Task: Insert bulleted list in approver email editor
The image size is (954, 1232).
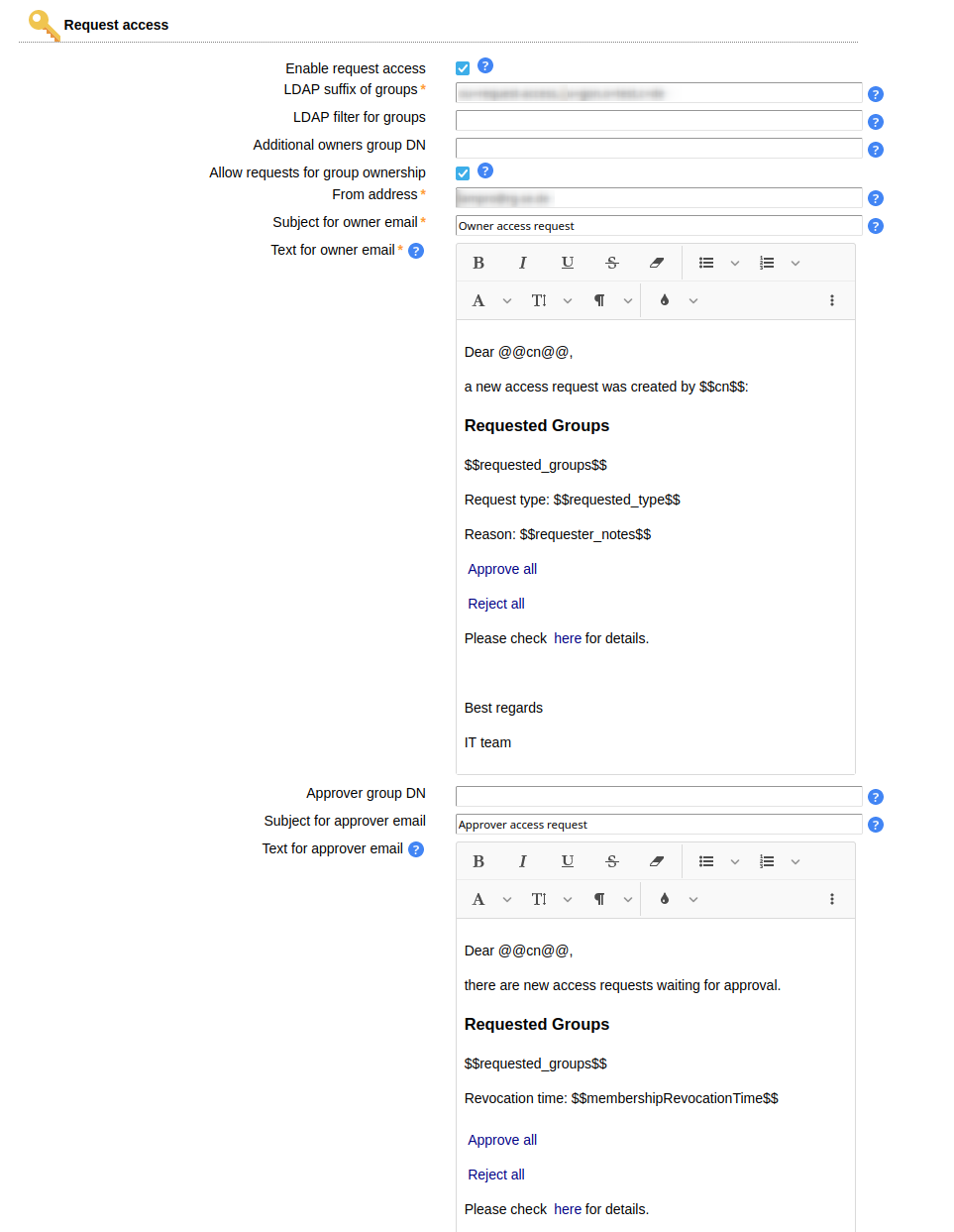Action: (x=706, y=861)
